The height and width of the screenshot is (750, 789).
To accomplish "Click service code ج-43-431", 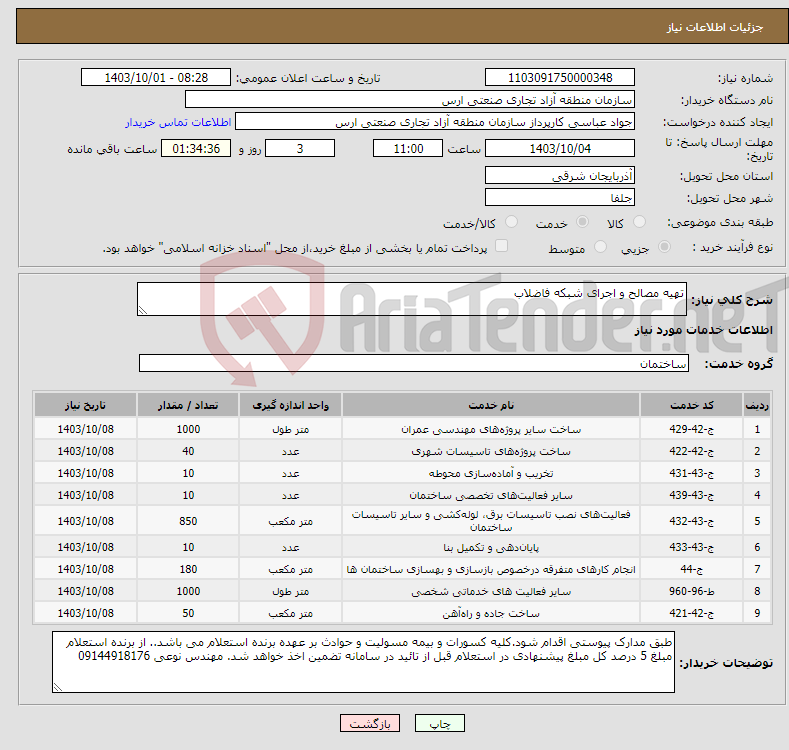I will 691,474.
